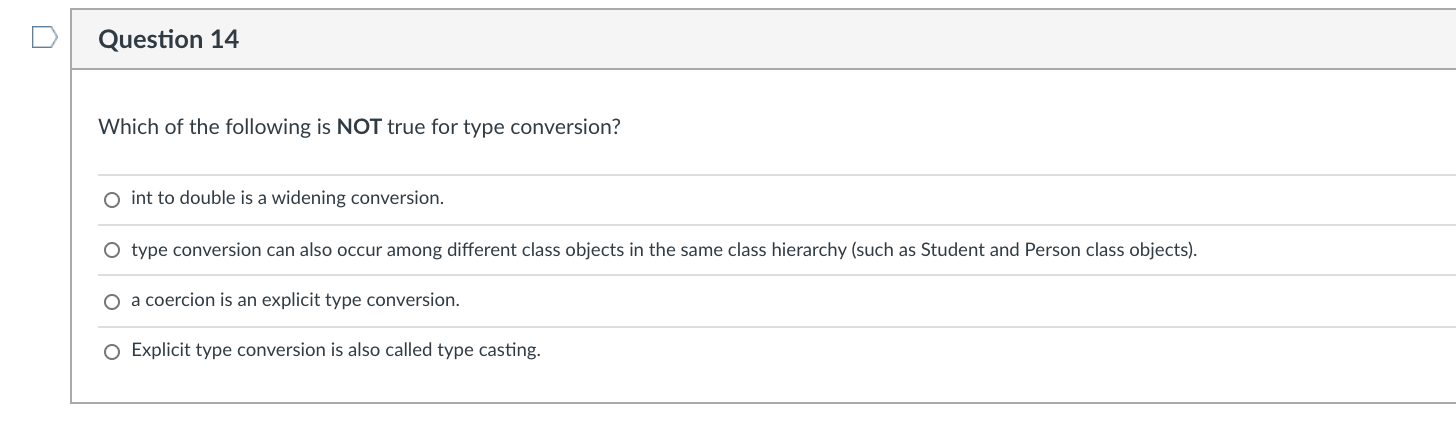Pick the radio button for type casting option
Screen dimensions: 1456x430
click(x=112, y=351)
